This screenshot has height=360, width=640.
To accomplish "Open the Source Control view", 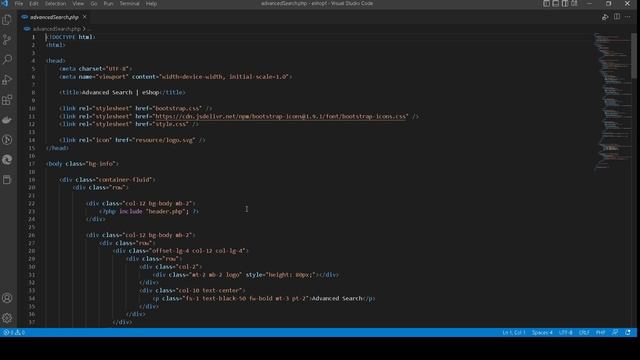I will tap(7, 40).
